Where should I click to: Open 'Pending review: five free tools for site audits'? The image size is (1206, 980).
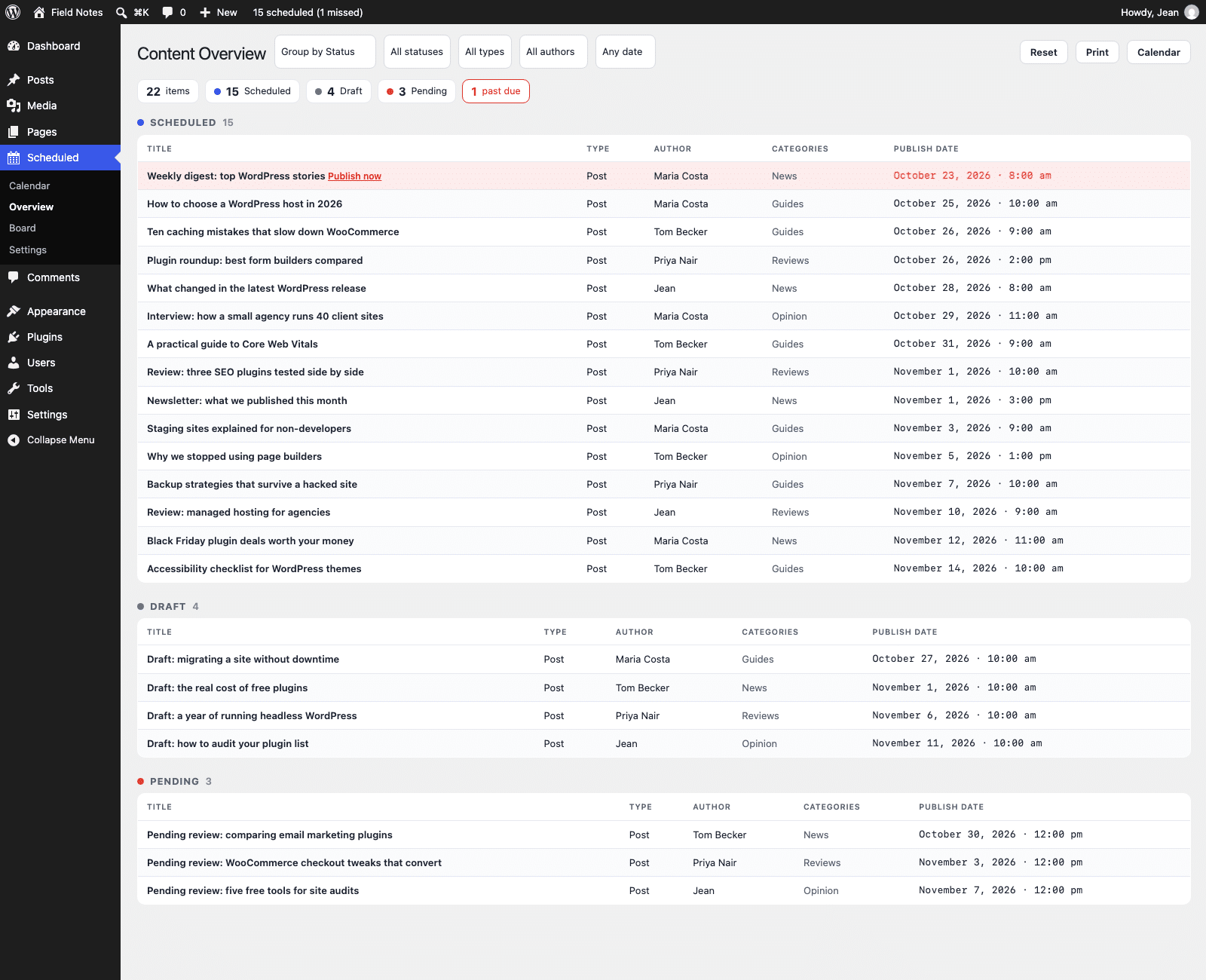click(x=253, y=891)
